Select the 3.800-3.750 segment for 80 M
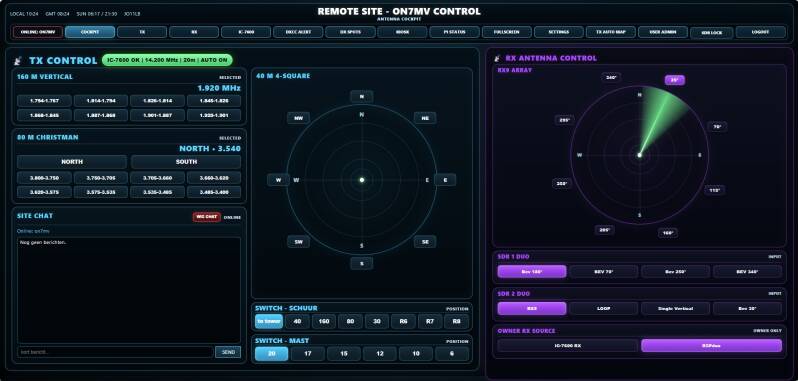Image resolution: width=798 pixels, height=381 pixels. tap(45, 178)
